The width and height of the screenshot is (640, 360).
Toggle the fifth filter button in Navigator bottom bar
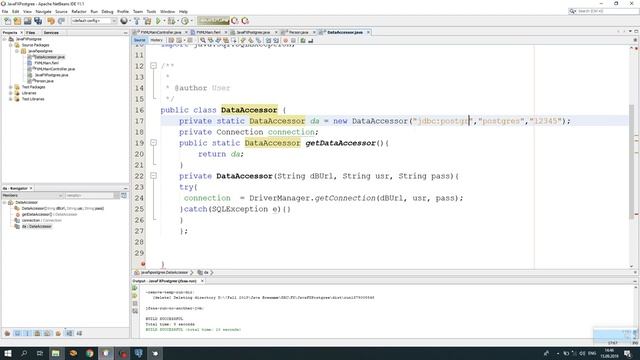(48, 333)
